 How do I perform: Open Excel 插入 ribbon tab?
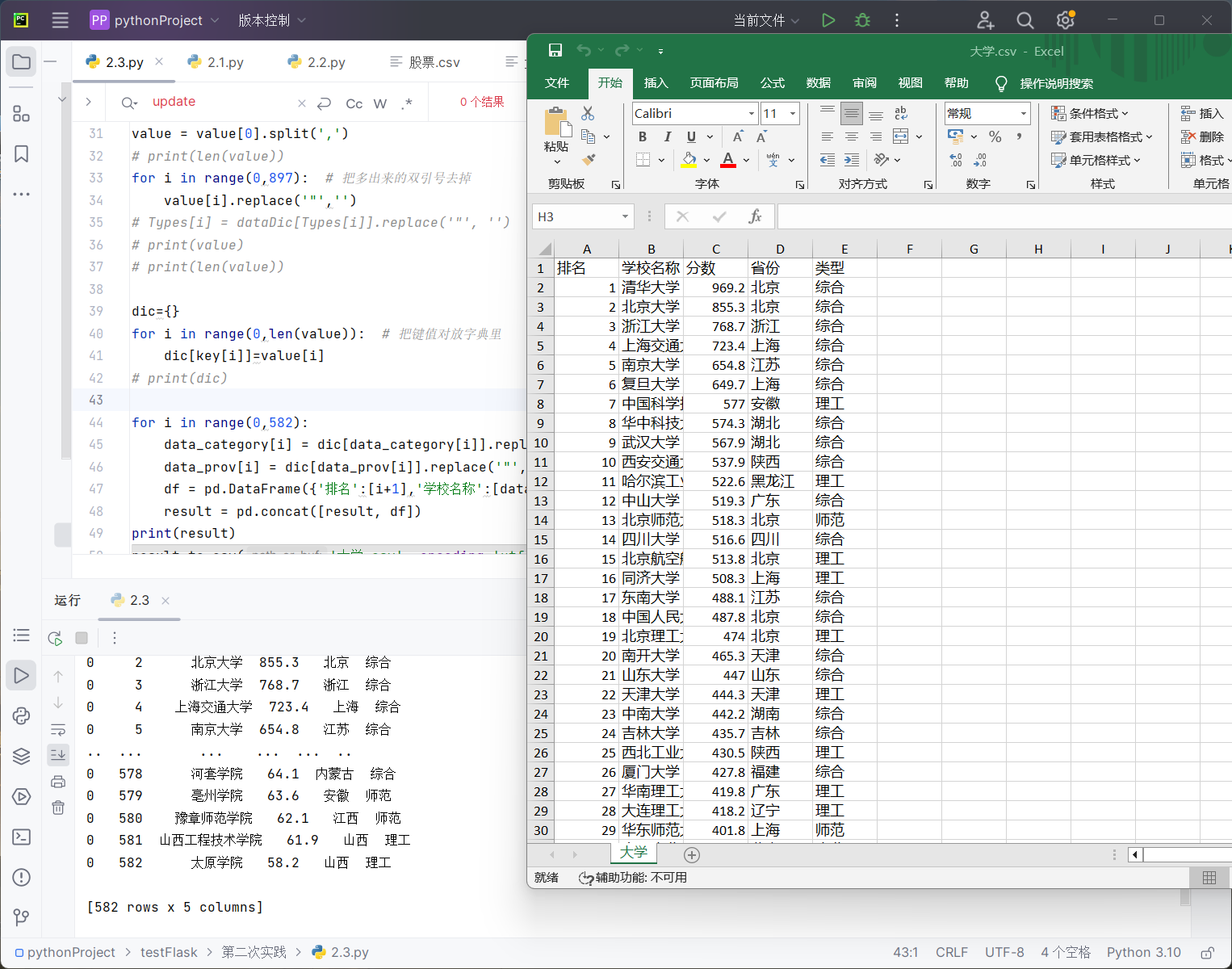pyautogui.click(x=656, y=83)
